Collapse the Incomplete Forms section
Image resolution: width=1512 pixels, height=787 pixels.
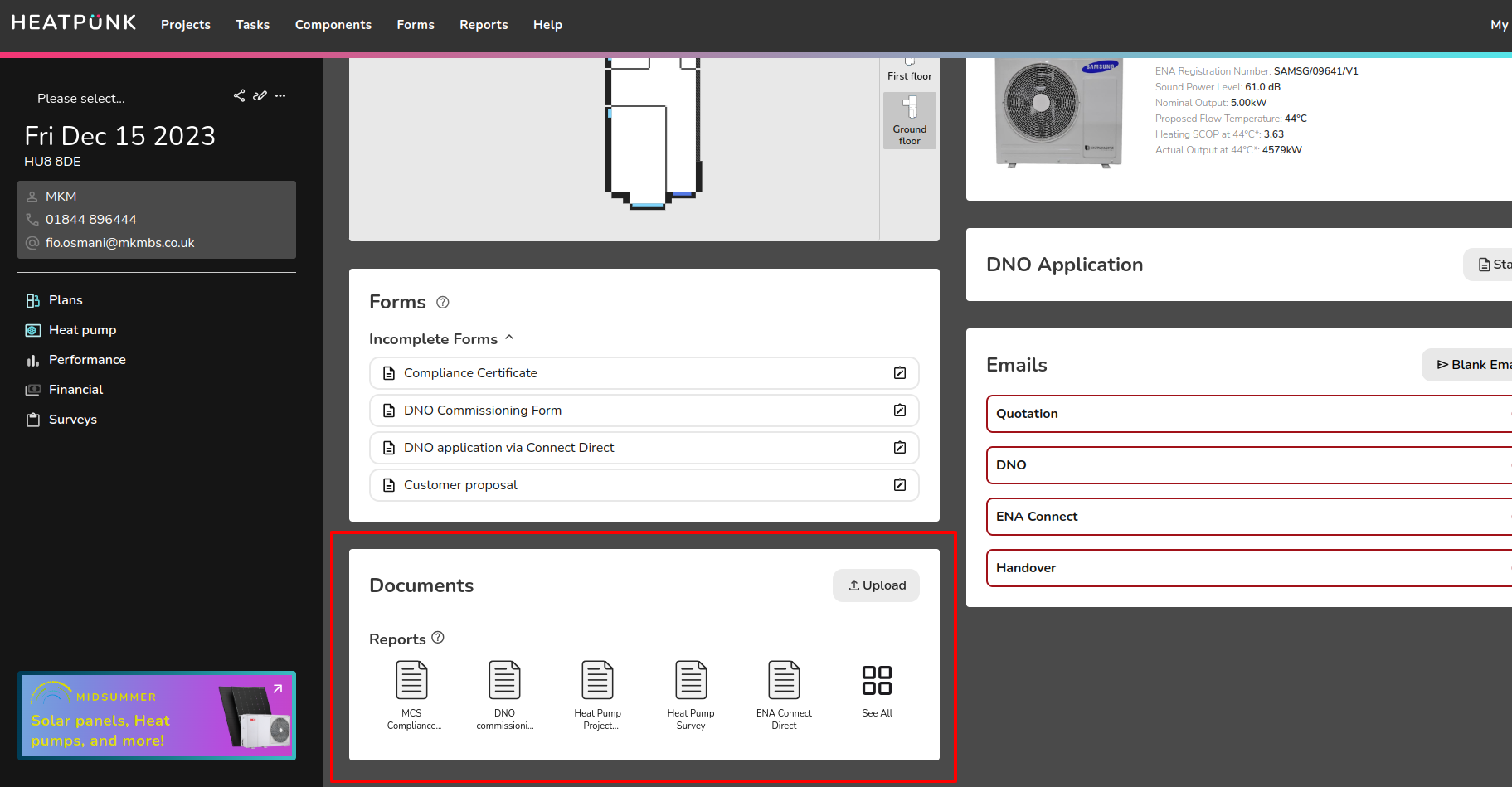tap(509, 338)
